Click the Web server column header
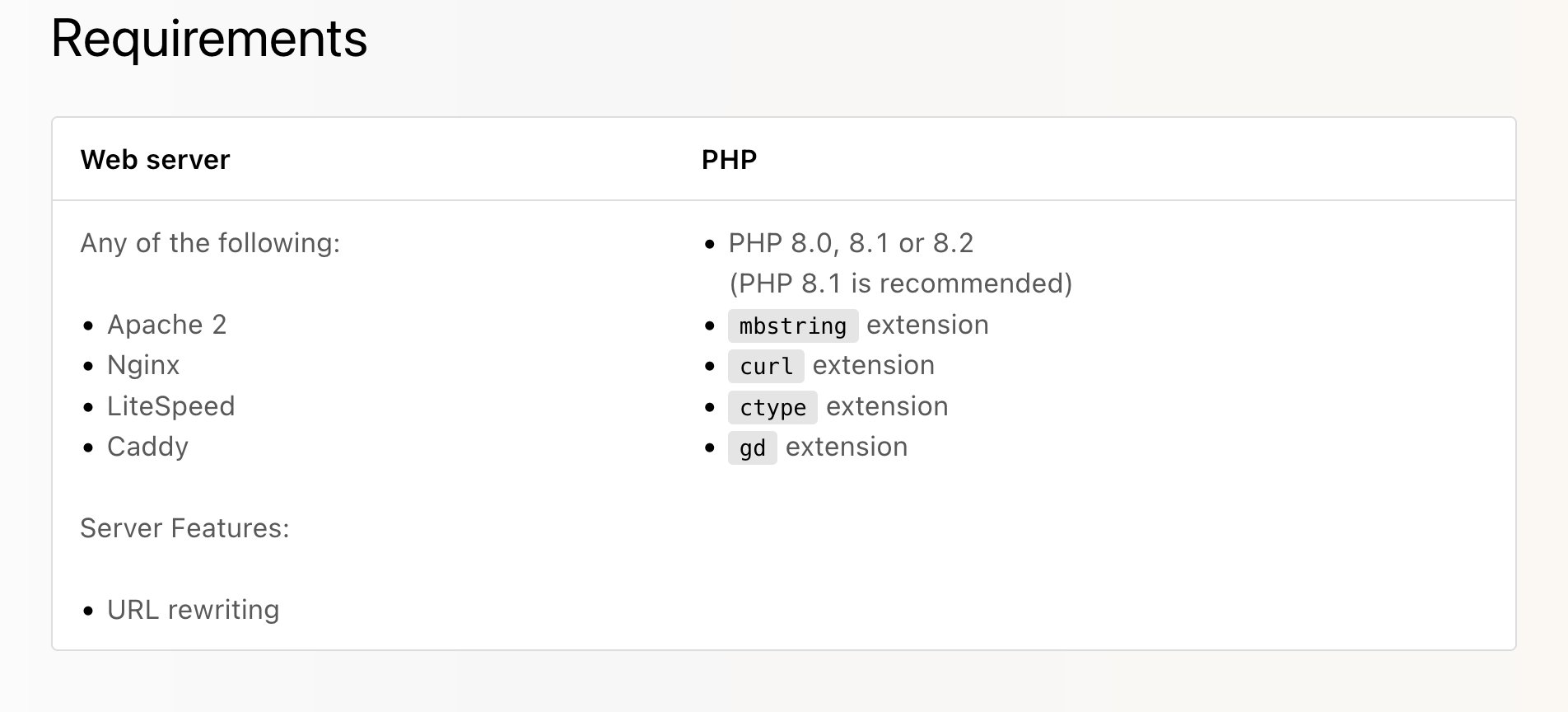 click(155, 160)
